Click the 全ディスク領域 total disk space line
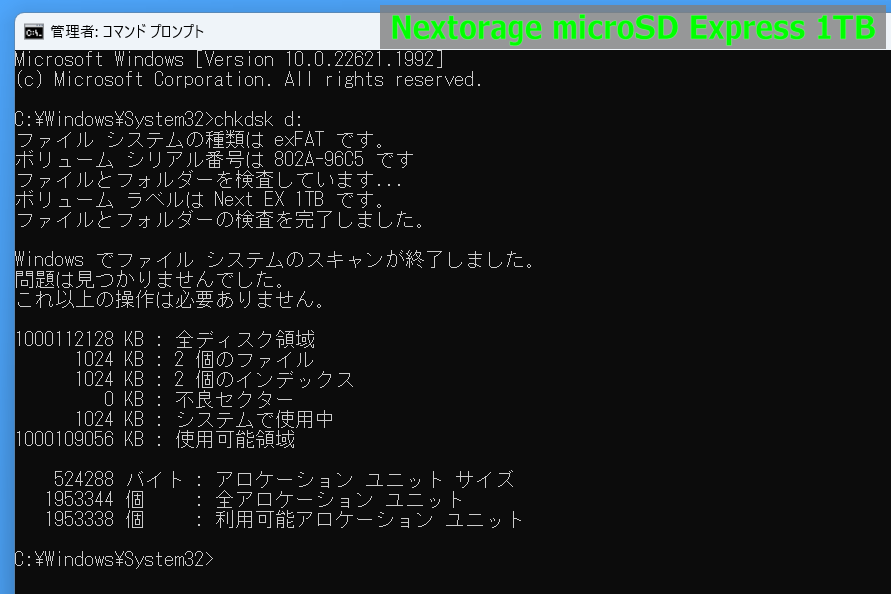 165,340
